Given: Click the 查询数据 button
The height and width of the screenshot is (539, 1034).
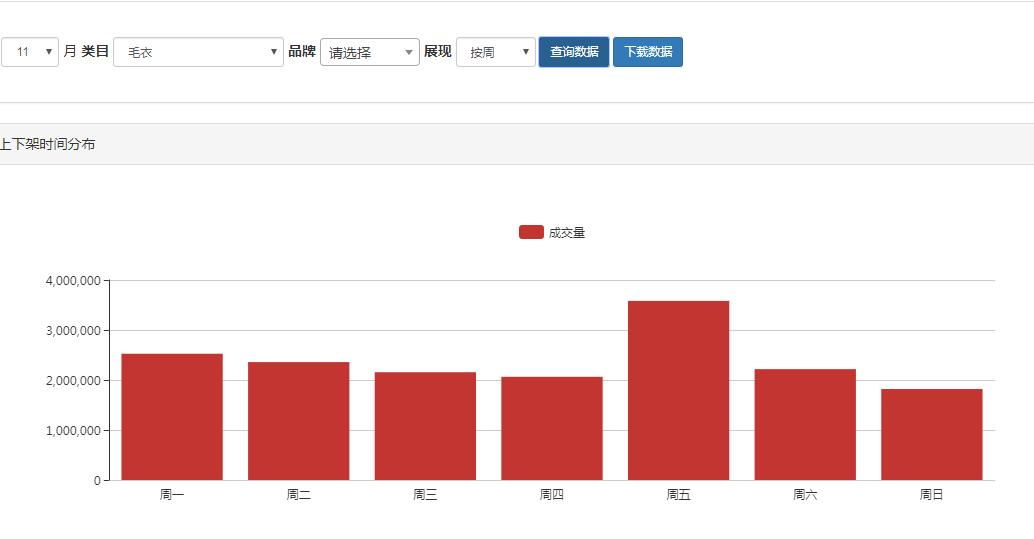Looking at the screenshot, I should (x=574, y=52).
